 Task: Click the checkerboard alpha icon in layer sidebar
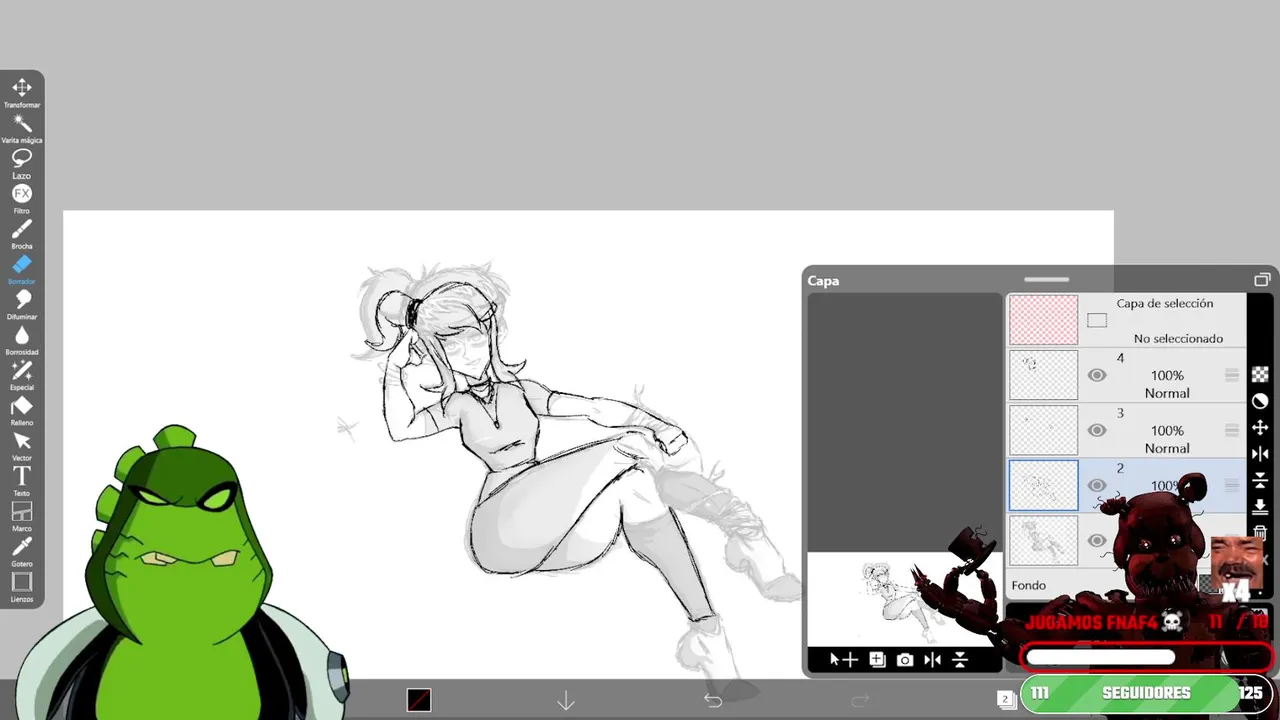(1260, 374)
